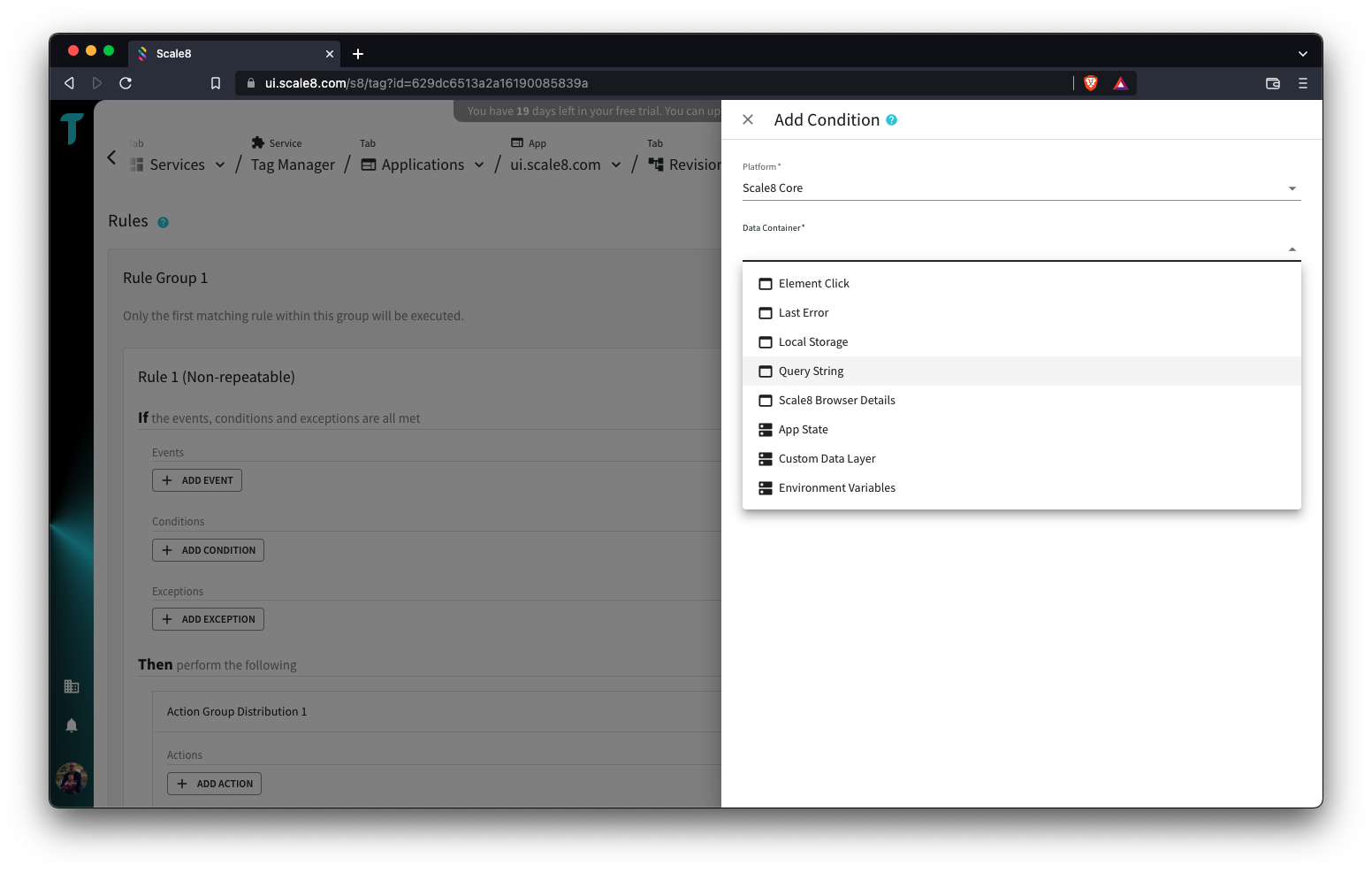Click the Rule Group 1 heading

165,278
